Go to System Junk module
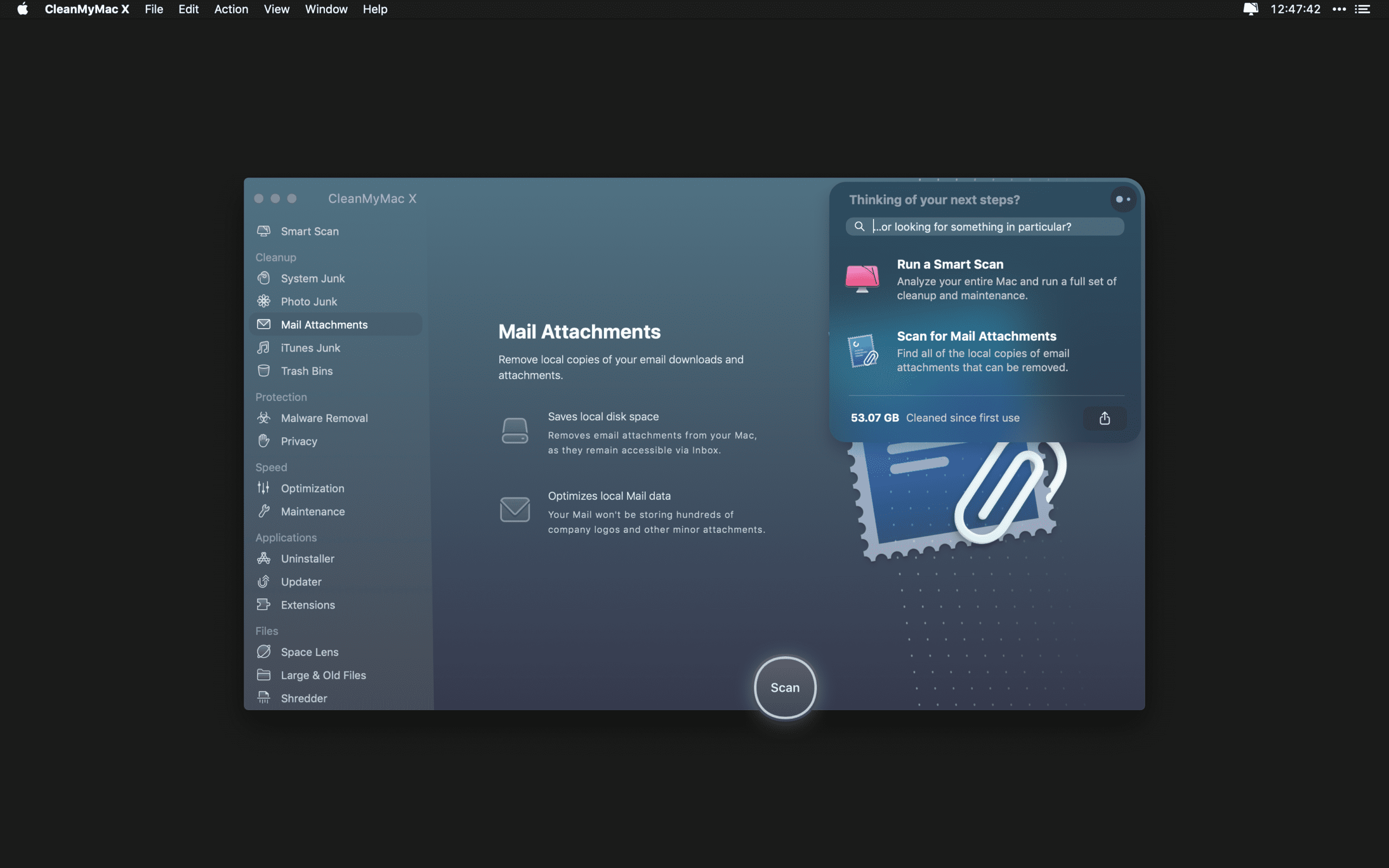Viewport: 1389px width, 868px height. tap(312, 278)
